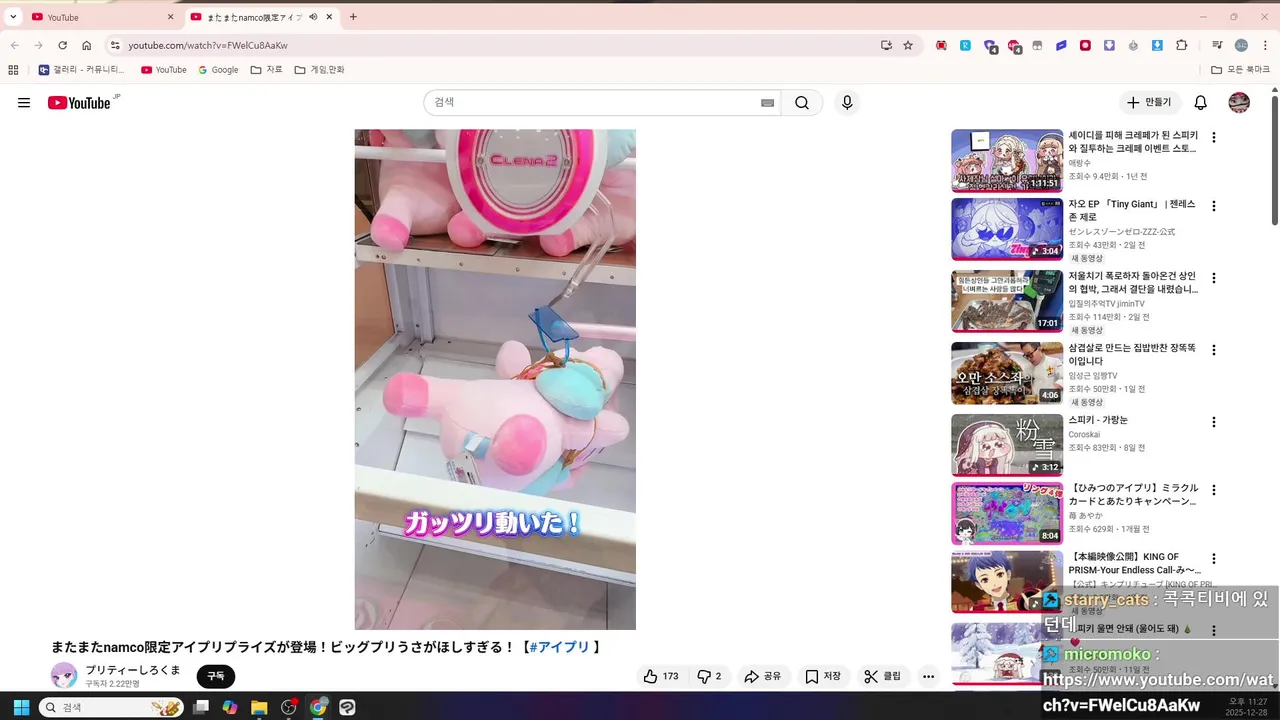
Task: Click the プリティーしろくま channel avatar
Action: [64, 675]
